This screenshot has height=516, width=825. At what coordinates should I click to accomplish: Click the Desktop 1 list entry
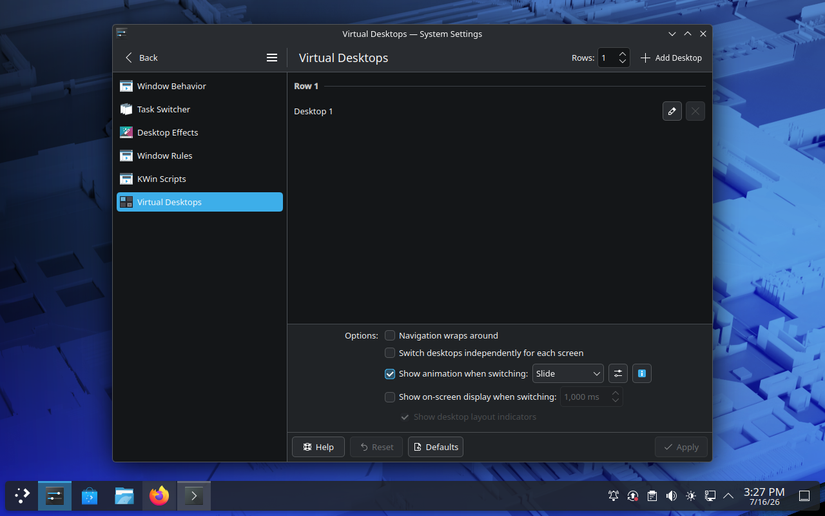coord(500,111)
